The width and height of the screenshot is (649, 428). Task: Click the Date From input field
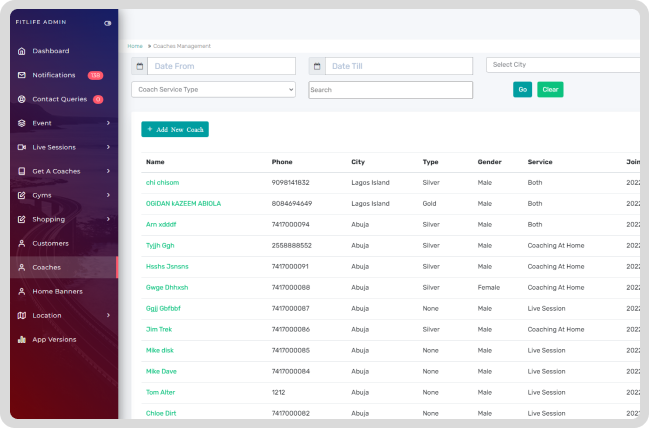[x=221, y=66]
